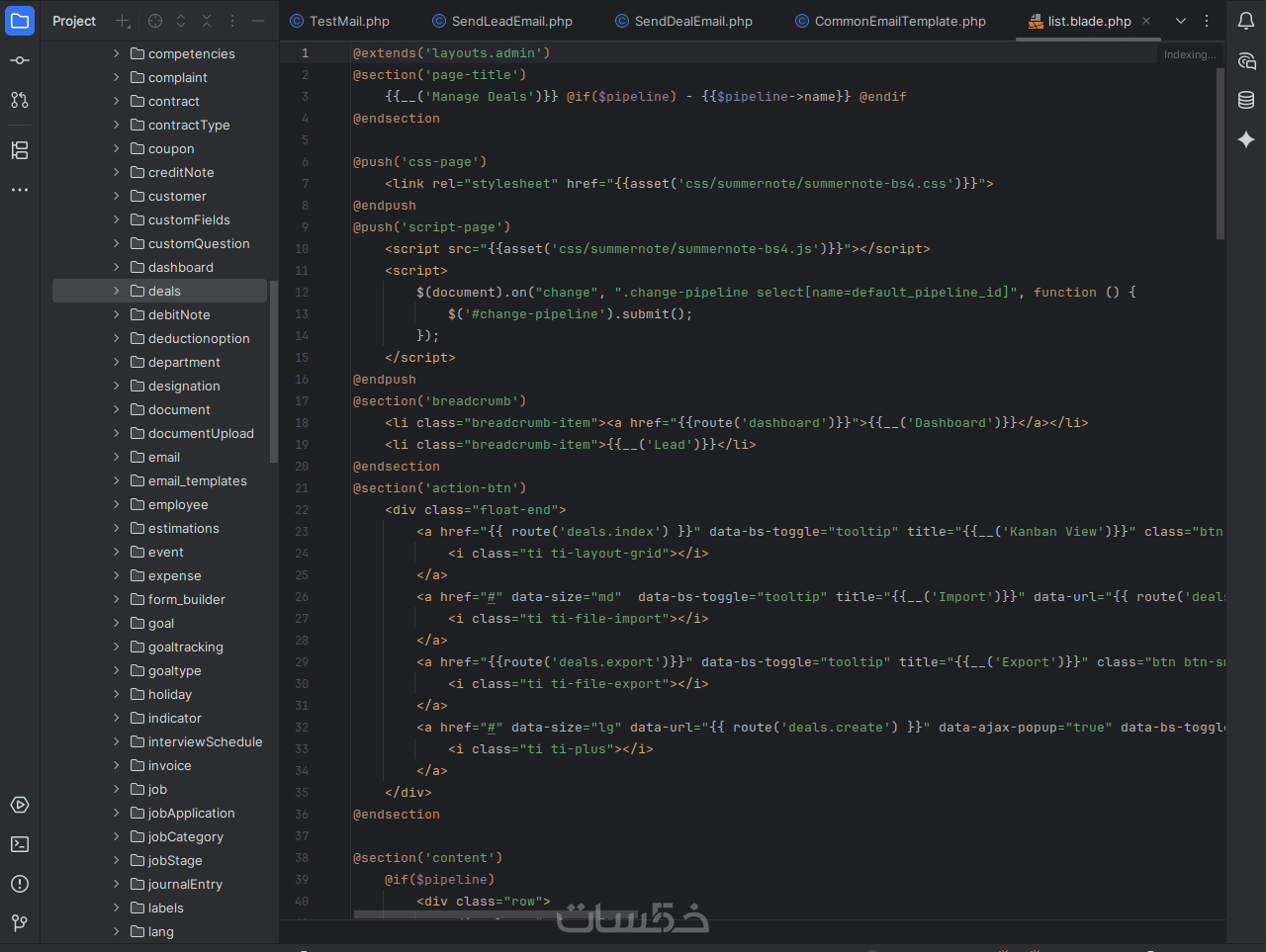Expand the competencies folder chevron
Viewport: 1266px width, 952px height.
[117, 53]
